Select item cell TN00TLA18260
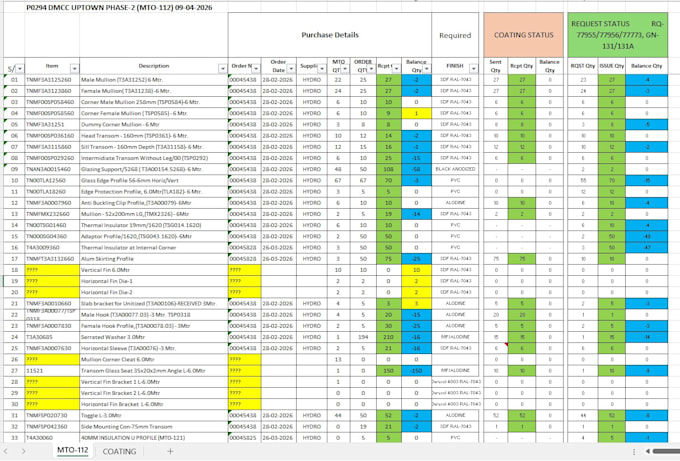The image size is (680, 461). [x=52, y=192]
